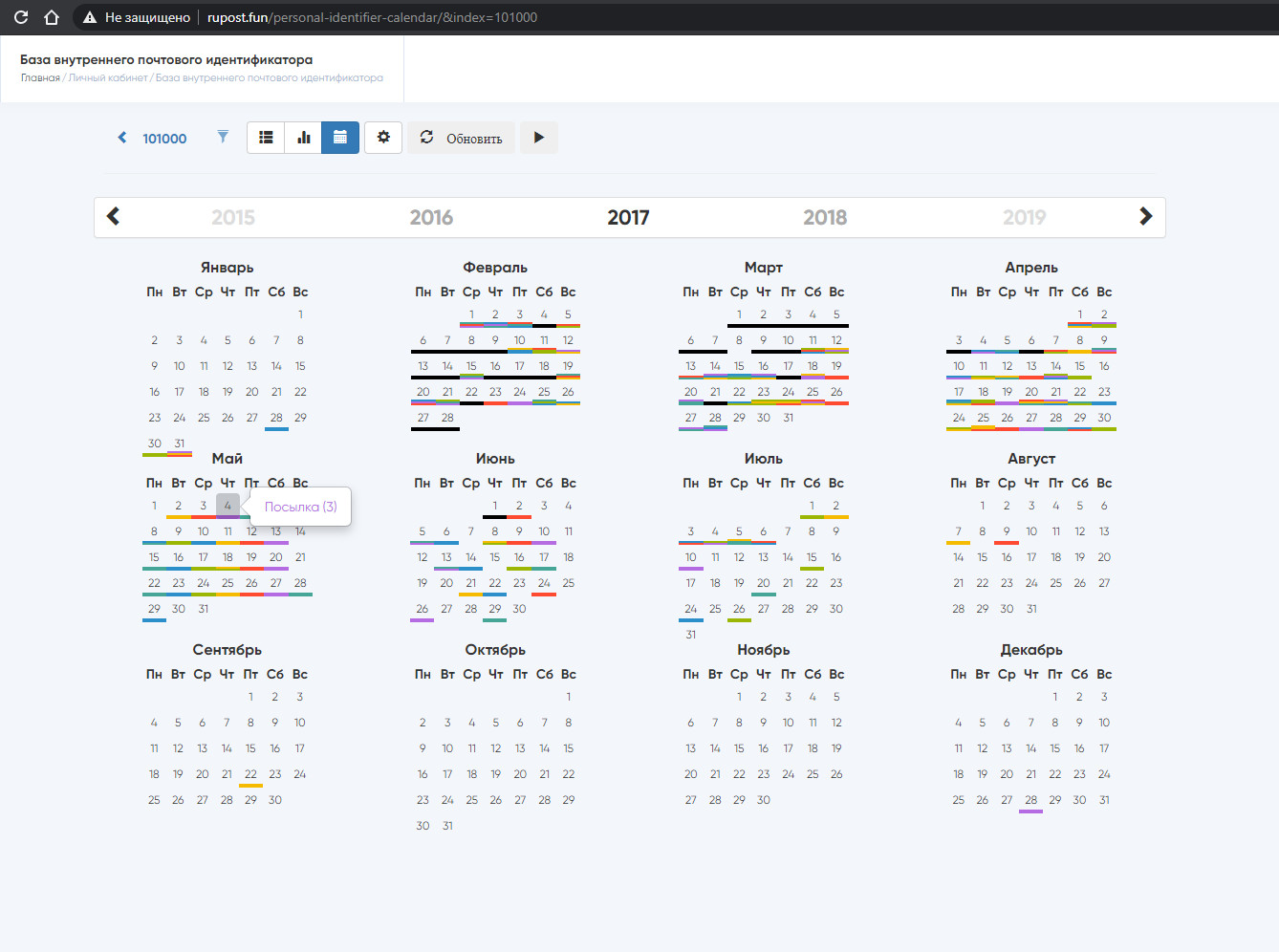The width and height of the screenshot is (1279, 952).
Task: Select December 28 in calendar
Action: coord(1030,800)
